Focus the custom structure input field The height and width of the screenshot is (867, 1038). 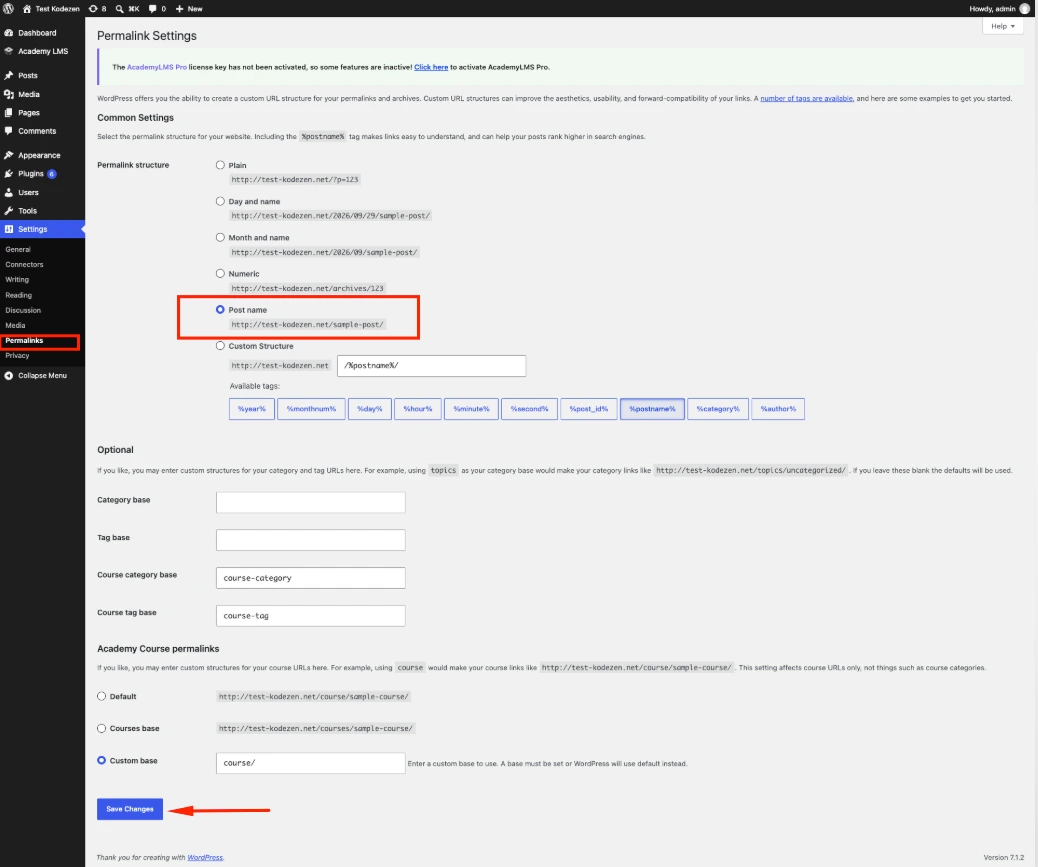tap(432, 366)
